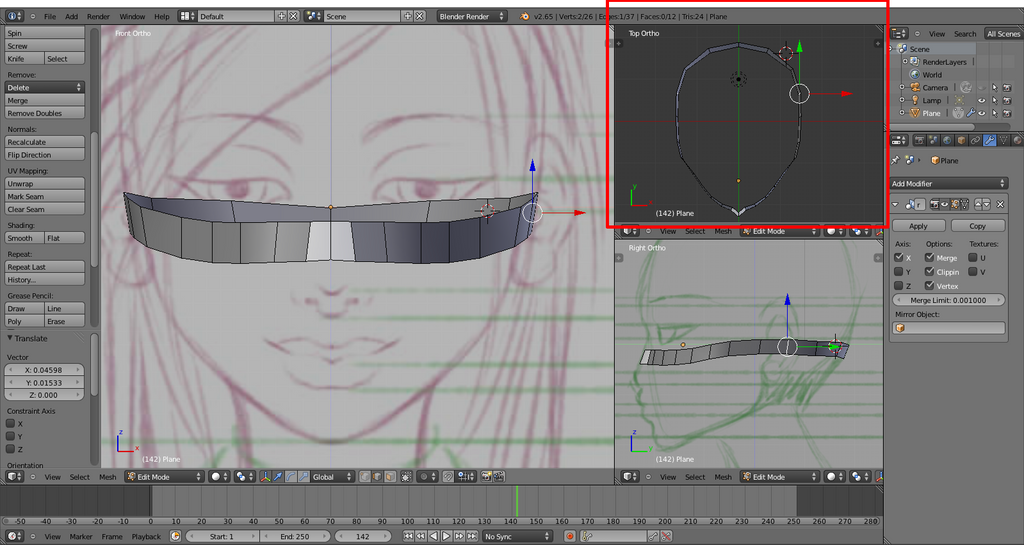This screenshot has width=1024, height=545.
Task: Disable the Merge option checkbox
Action: (929, 258)
